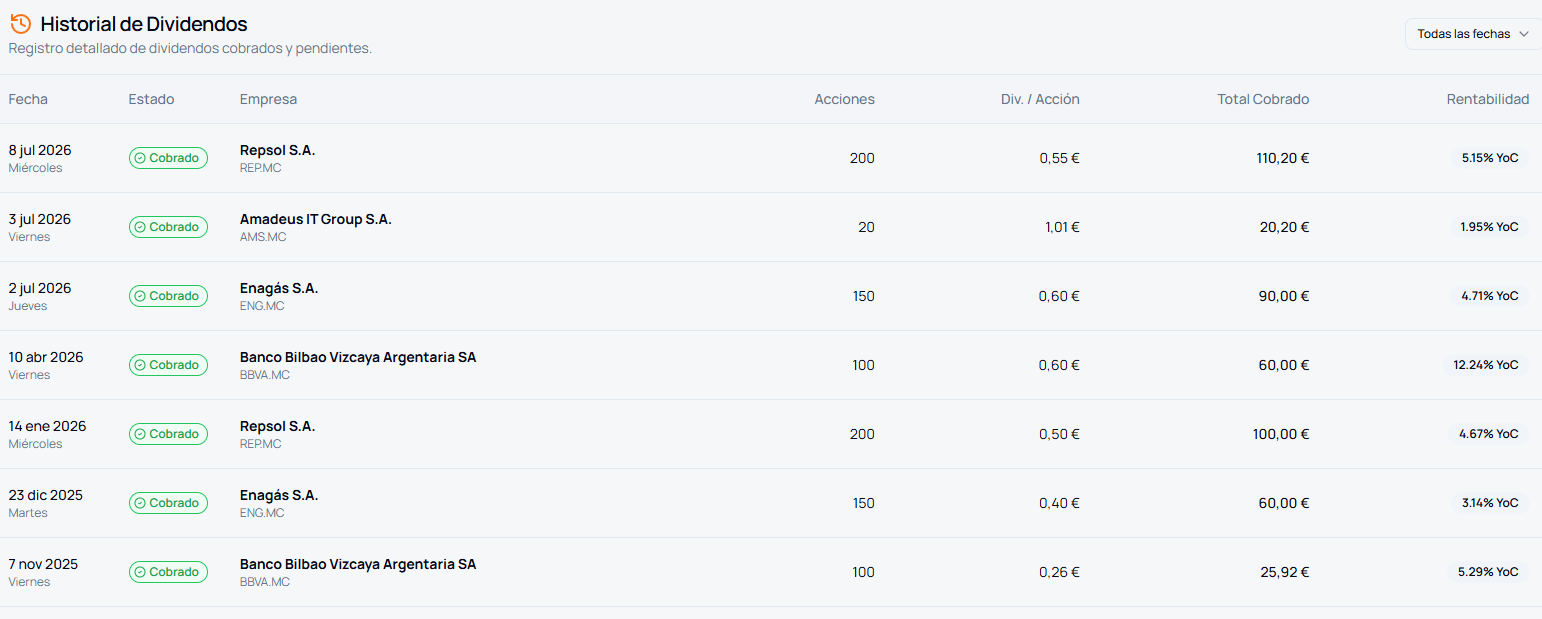
Task: Click the orange history clock icon
Action: tap(20, 24)
